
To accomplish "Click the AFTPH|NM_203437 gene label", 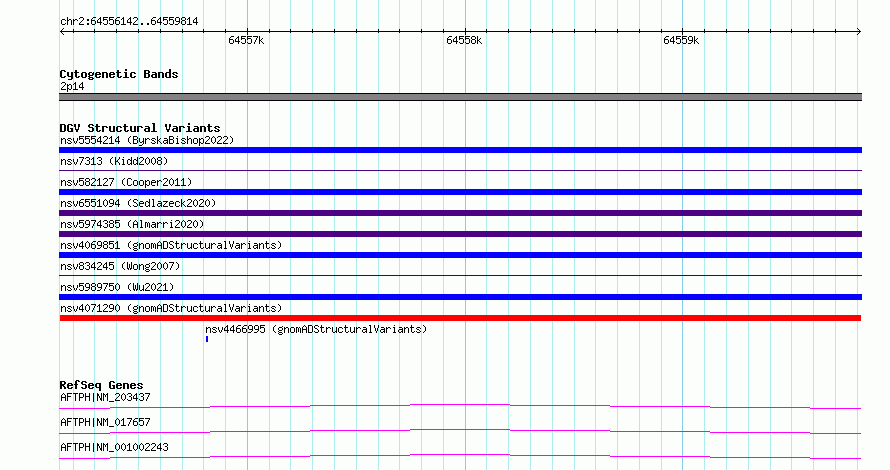I will [105, 397].
